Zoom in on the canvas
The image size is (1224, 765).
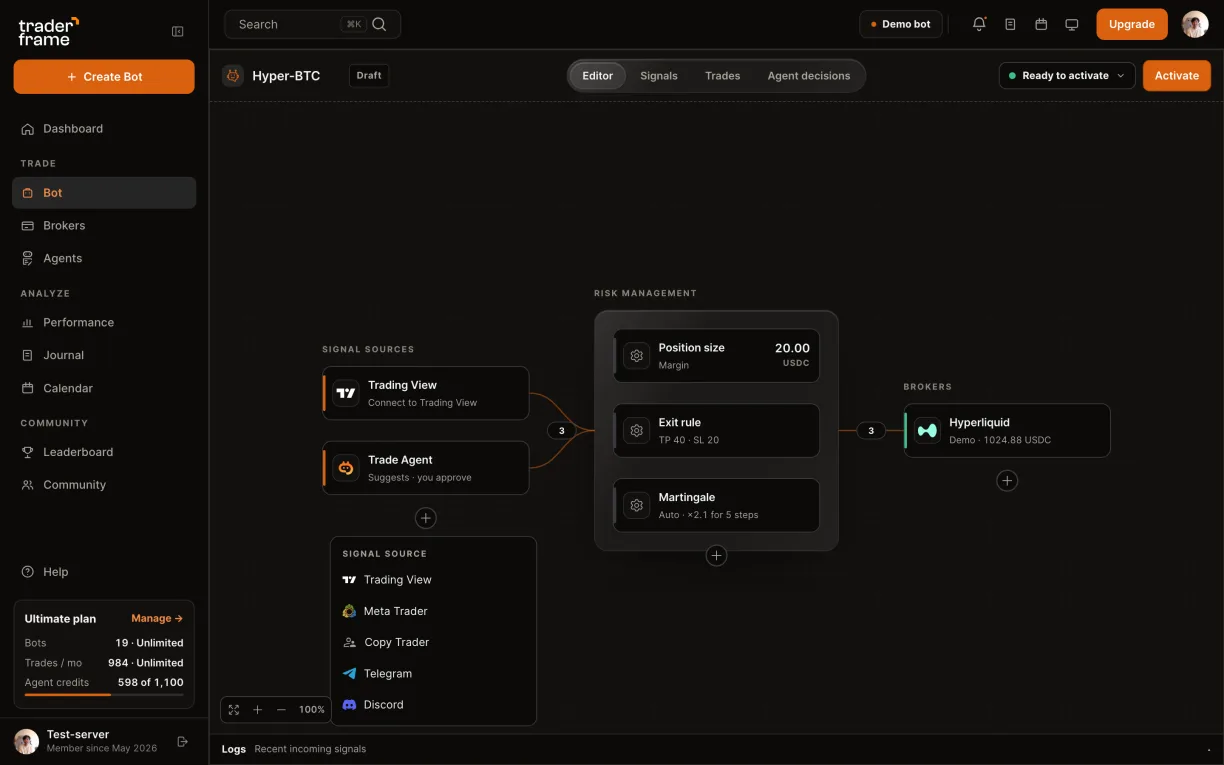tap(257, 710)
